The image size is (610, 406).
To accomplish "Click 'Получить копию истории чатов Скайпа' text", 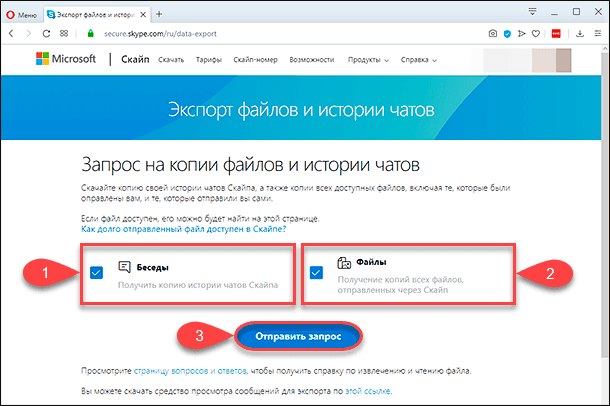I will click(198, 285).
